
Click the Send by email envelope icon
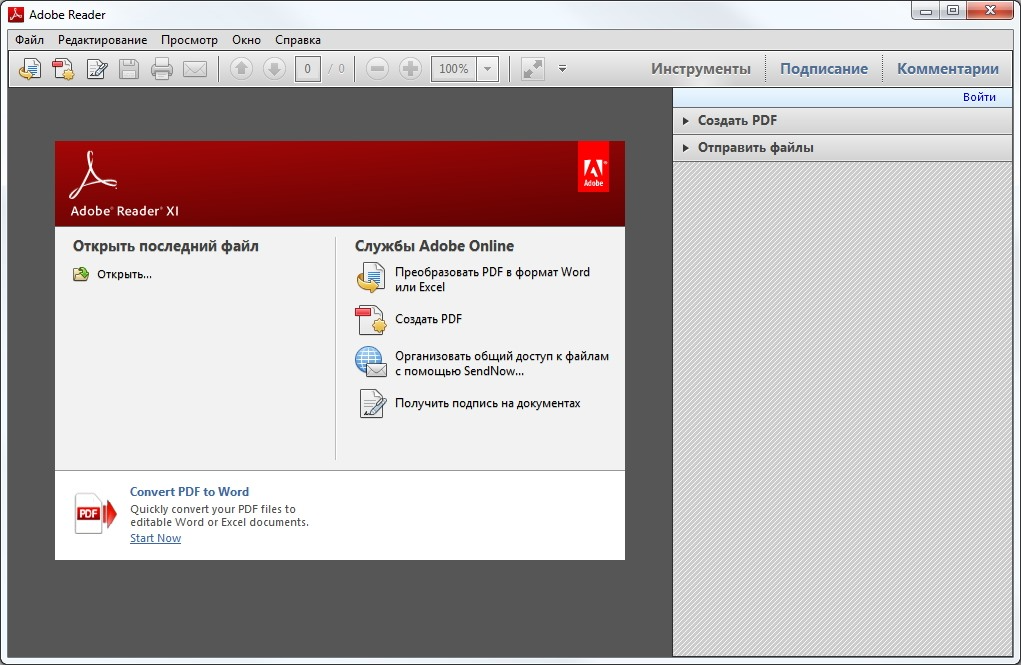coord(195,69)
